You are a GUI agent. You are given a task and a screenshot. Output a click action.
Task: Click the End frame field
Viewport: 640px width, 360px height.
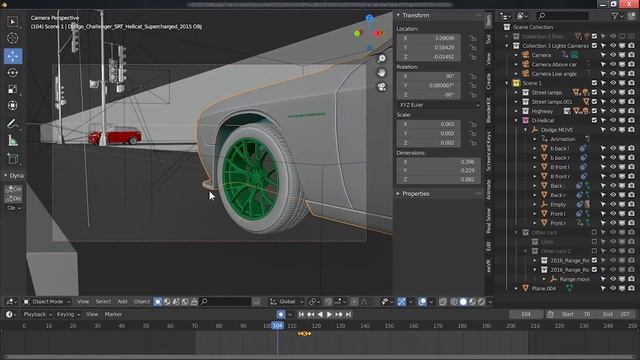[617, 315]
